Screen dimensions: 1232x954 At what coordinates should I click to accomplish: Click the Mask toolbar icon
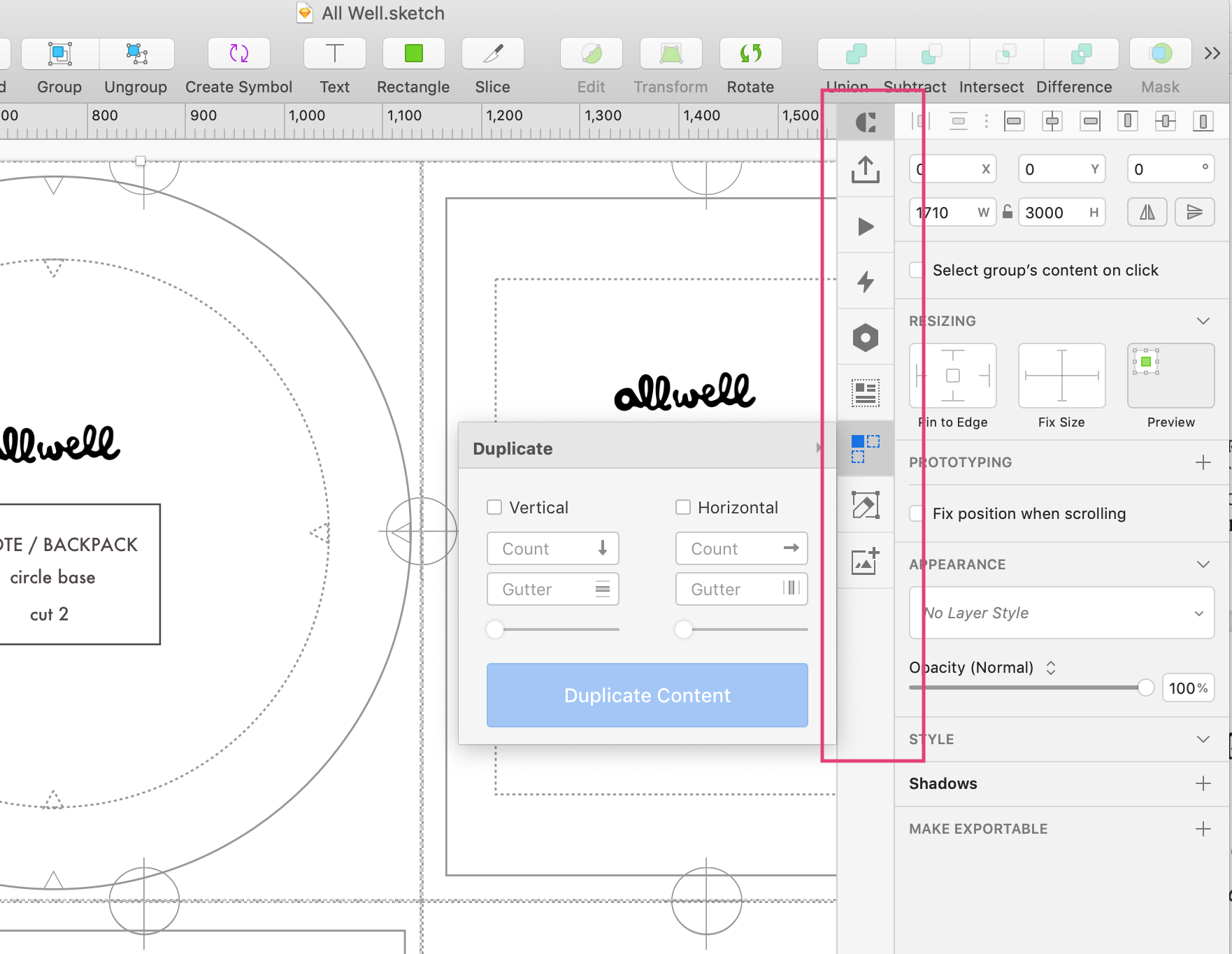[x=1161, y=54]
